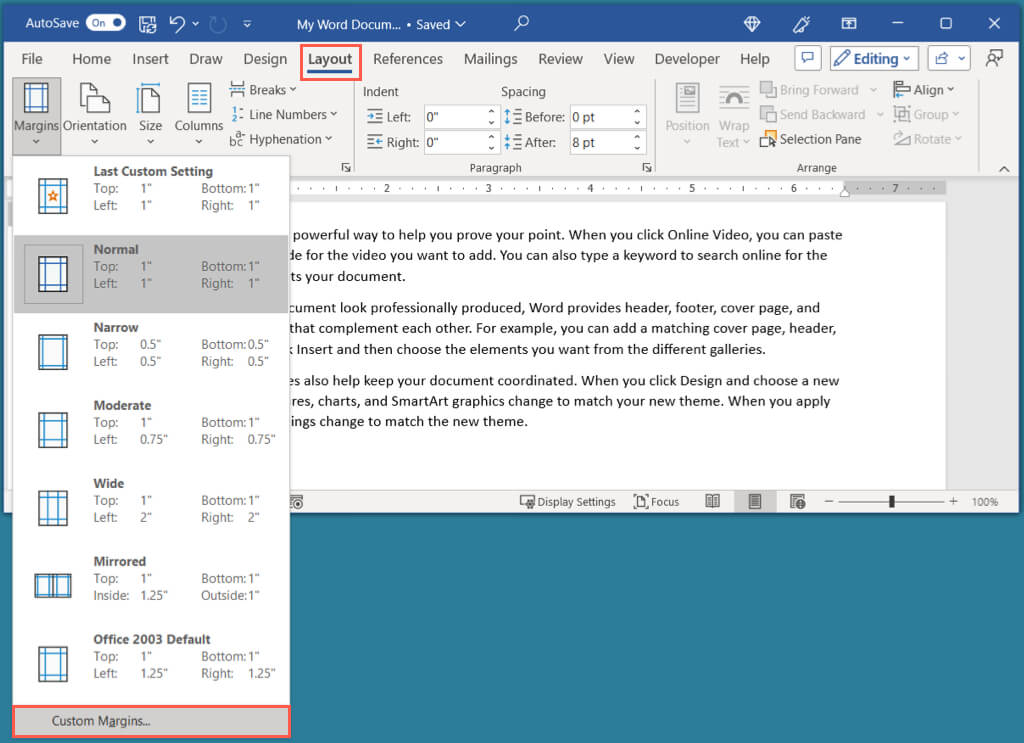The height and width of the screenshot is (743, 1024).
Task: Click the Orientation icon in Page Setup
Action: (x=94, y=100)
